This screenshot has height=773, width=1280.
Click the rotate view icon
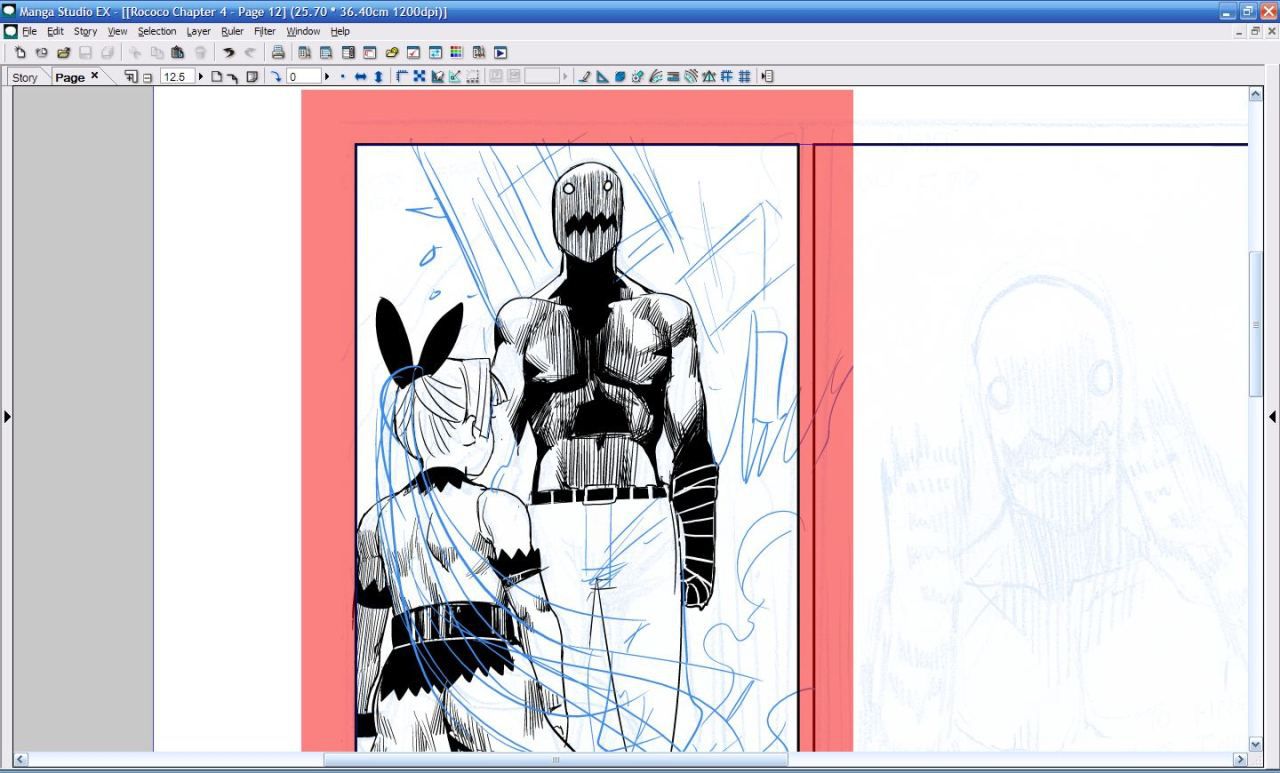pos(276,77)
